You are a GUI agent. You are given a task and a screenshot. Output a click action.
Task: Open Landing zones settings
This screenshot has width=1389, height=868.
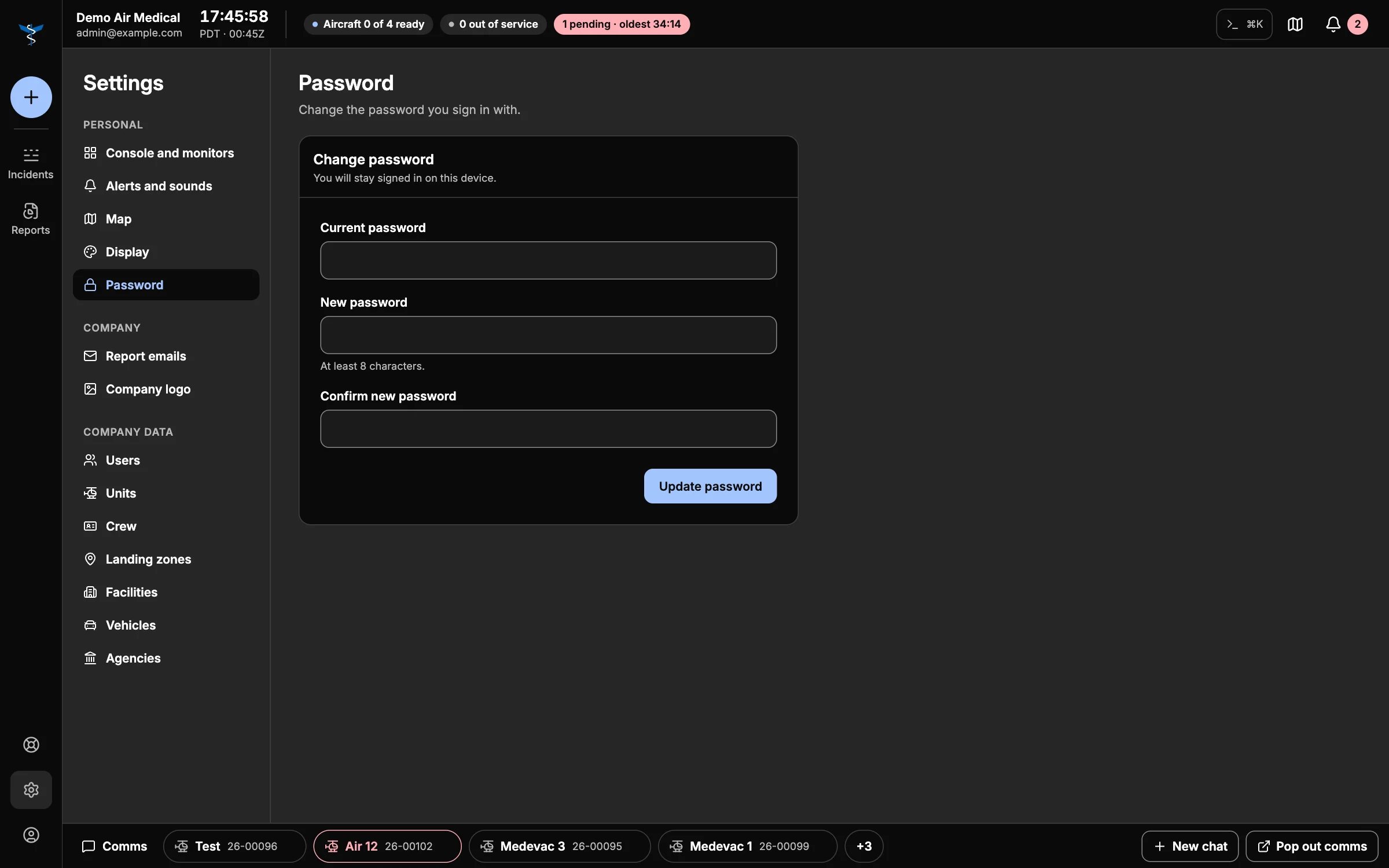166,559
